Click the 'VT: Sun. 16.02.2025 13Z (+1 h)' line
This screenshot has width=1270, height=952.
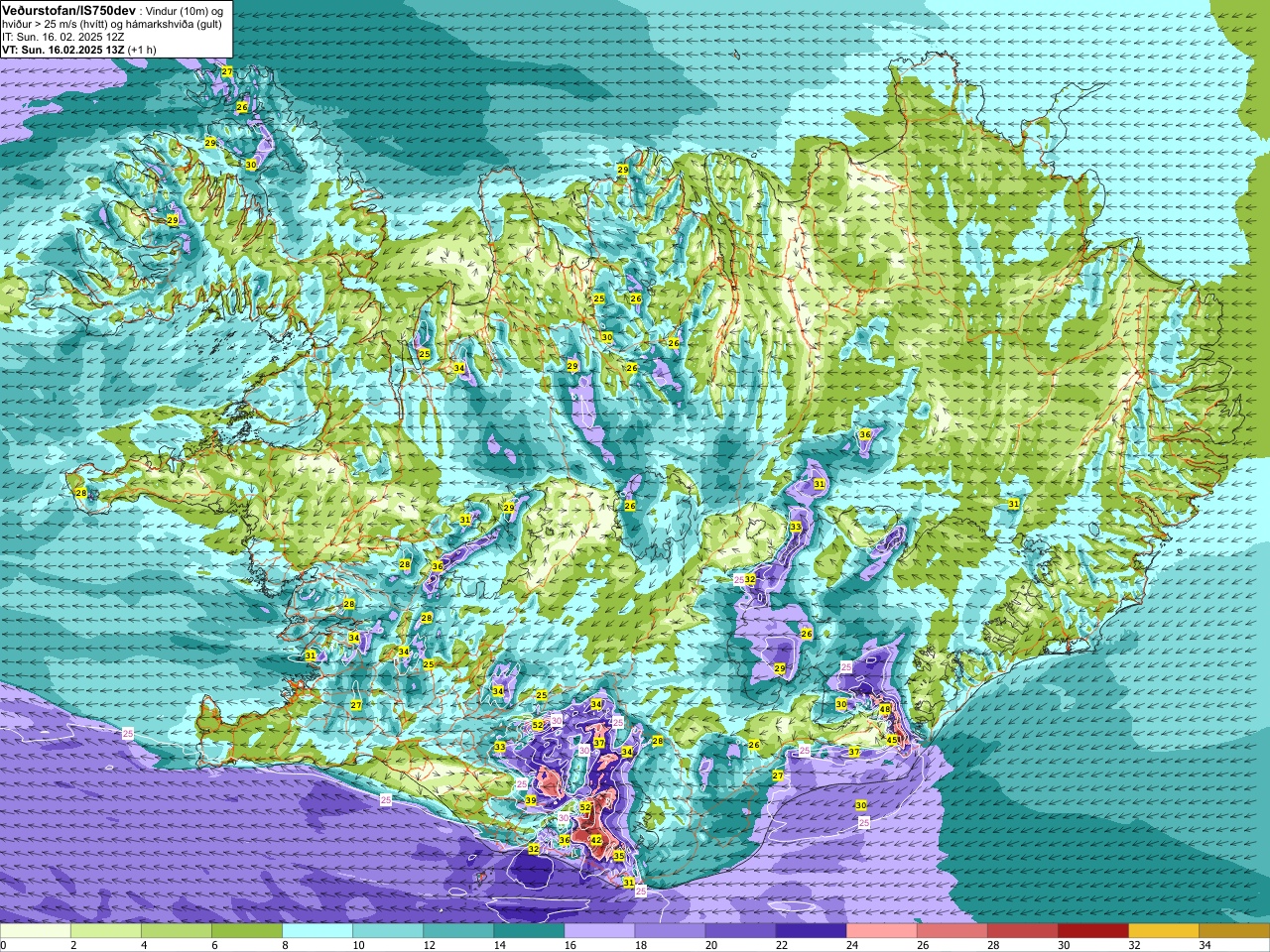click(78, 49)
